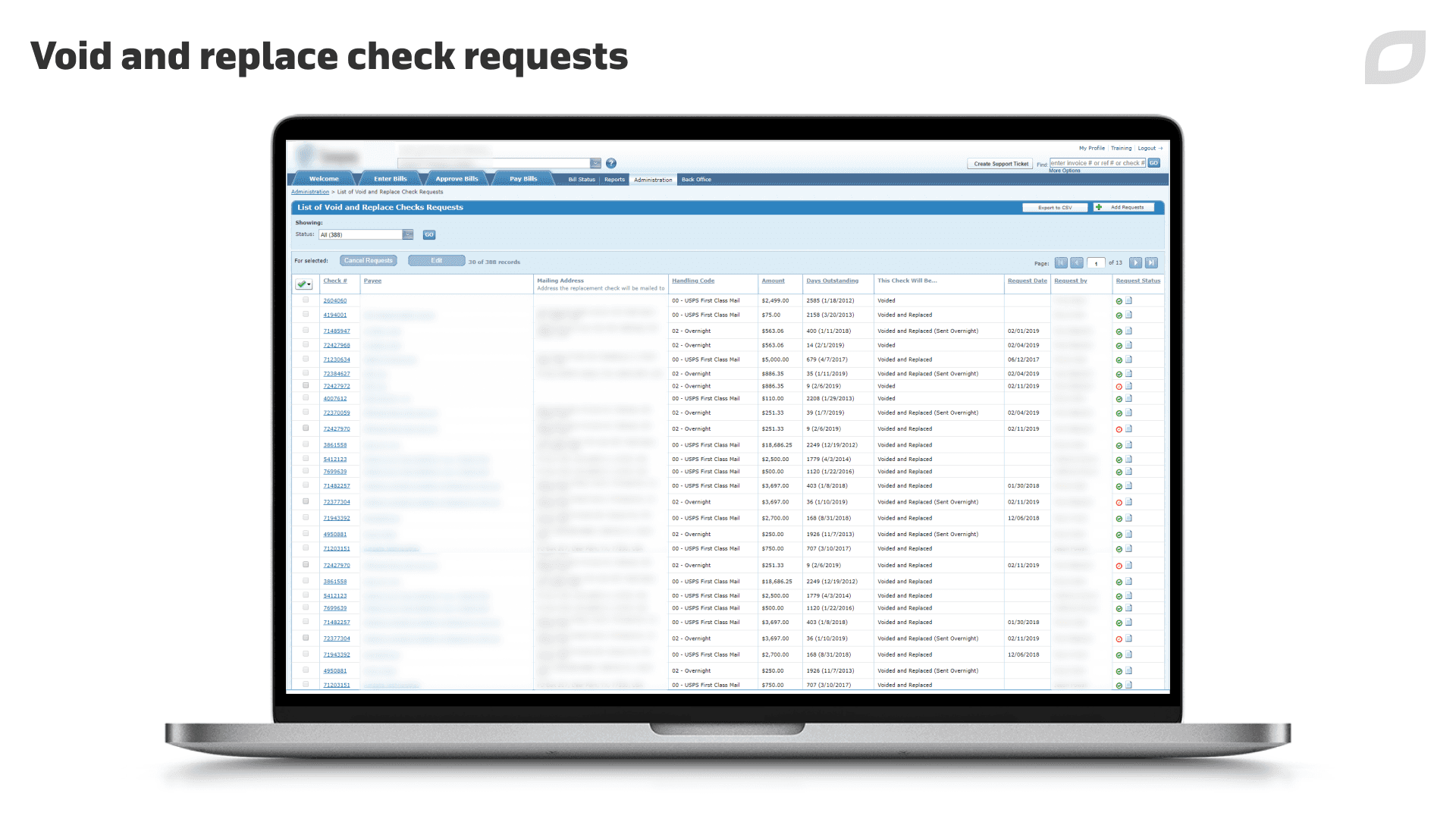Select the row checkbox for check 71485947
1456x819 pixels.
[306, 331]
